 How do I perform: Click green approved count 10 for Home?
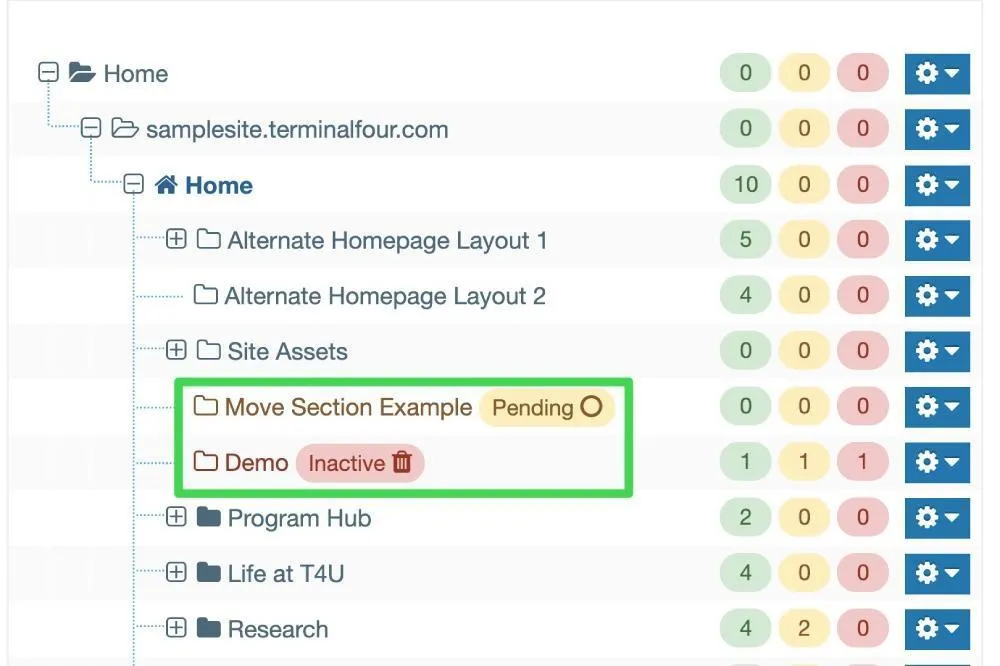click(x=746, y=184)
